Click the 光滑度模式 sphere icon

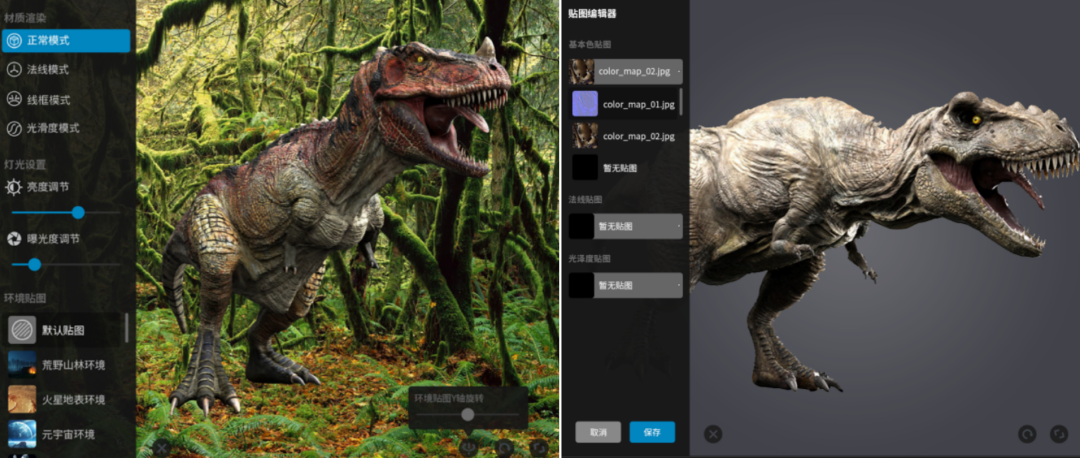click(14, 128)
